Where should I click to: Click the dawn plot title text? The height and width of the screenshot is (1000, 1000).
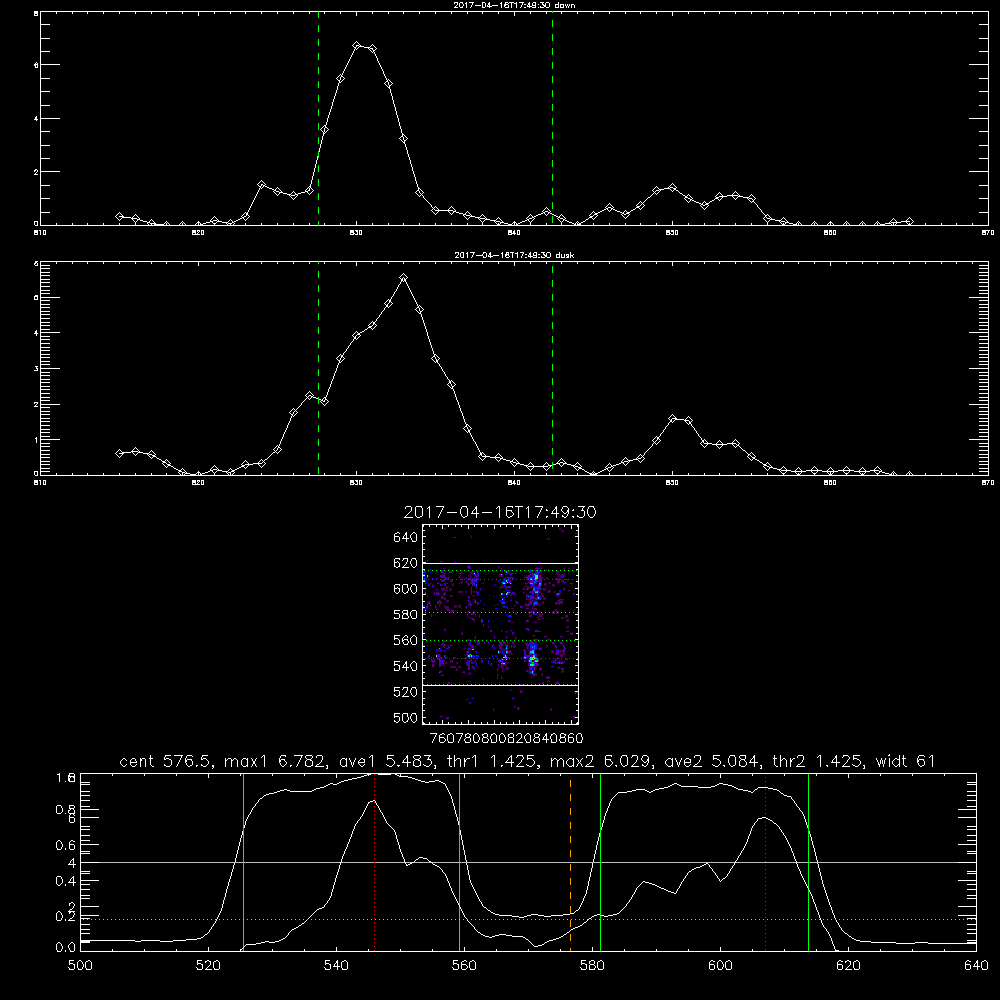click(x=514, y=5)
